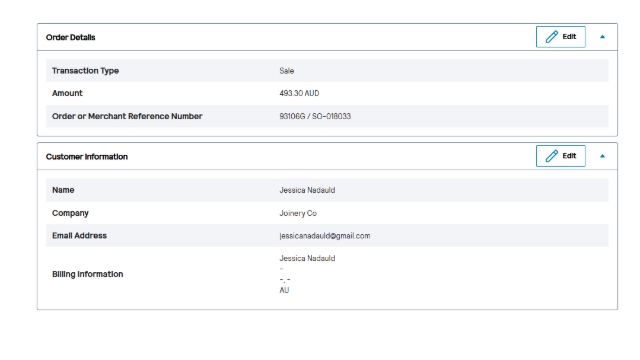The image size is (640, 360).
Task: Collapse the Customer Information panel
Action: coord(602,156)
